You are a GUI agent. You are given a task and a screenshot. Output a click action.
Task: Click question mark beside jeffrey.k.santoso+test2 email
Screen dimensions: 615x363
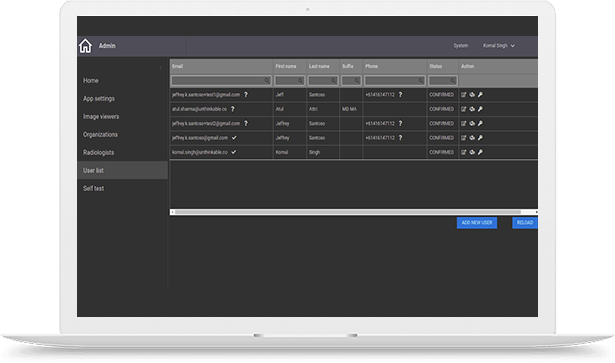click(246, 123)
